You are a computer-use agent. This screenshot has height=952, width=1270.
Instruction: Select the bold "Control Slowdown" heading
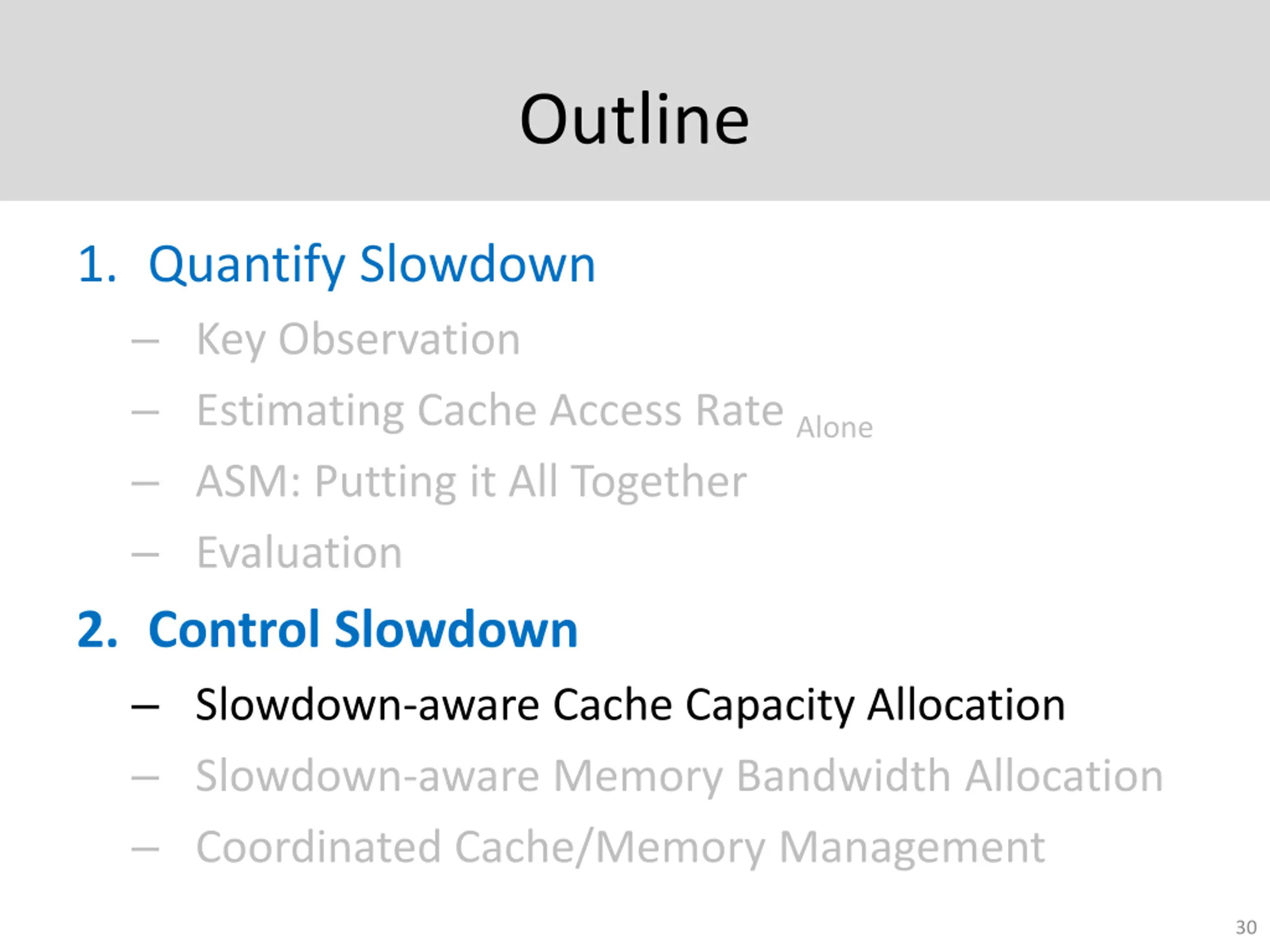pos(363,630)
